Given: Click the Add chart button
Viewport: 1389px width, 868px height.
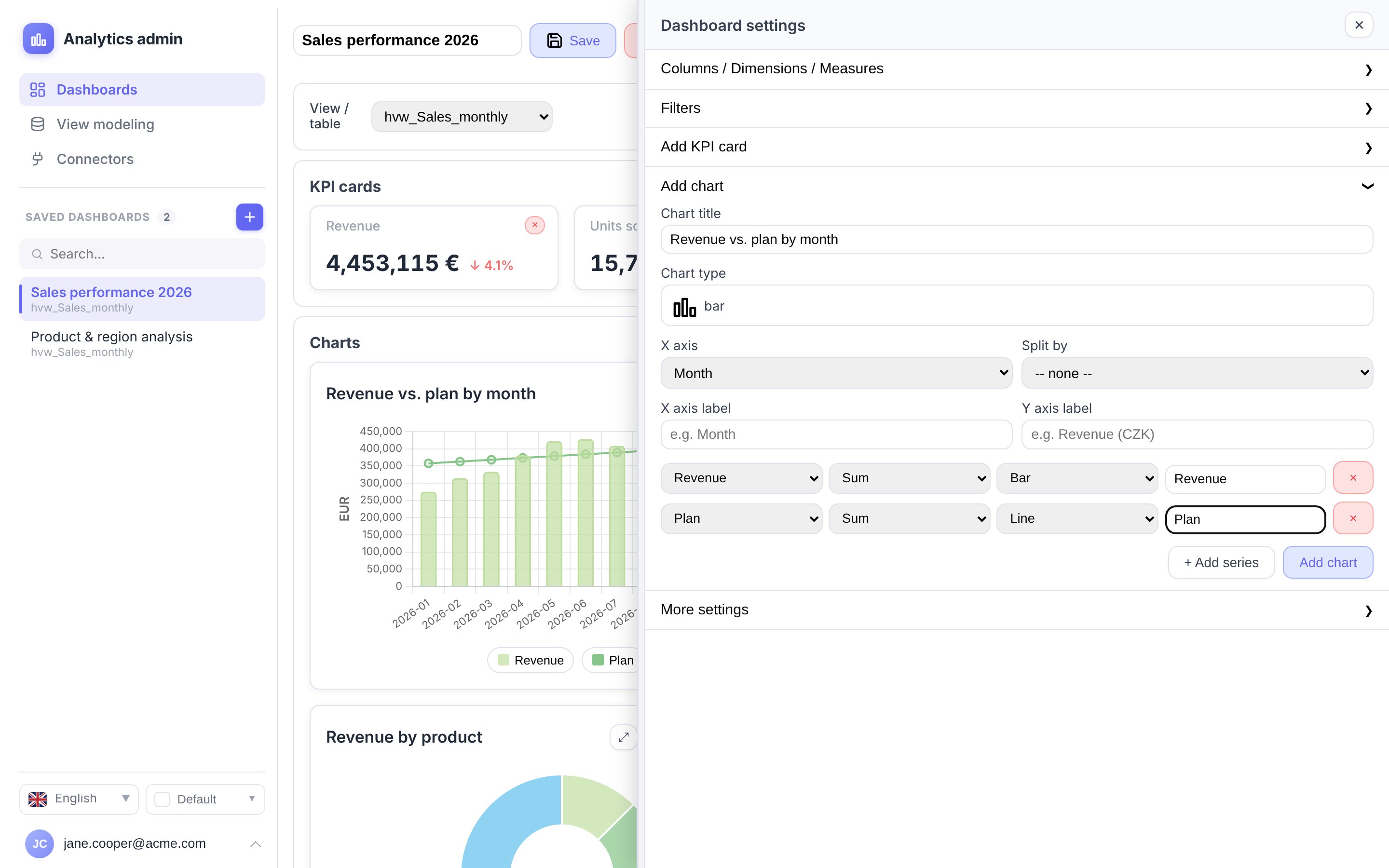Looking at the screenshot, I should (1328, 563).
